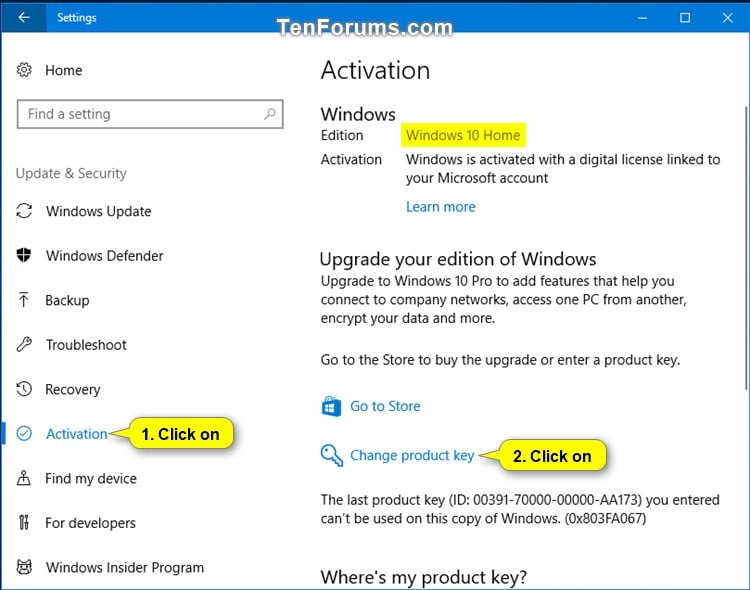The image size is (750, 590).
Task: Open Windows Update settings
Action: 99,211
